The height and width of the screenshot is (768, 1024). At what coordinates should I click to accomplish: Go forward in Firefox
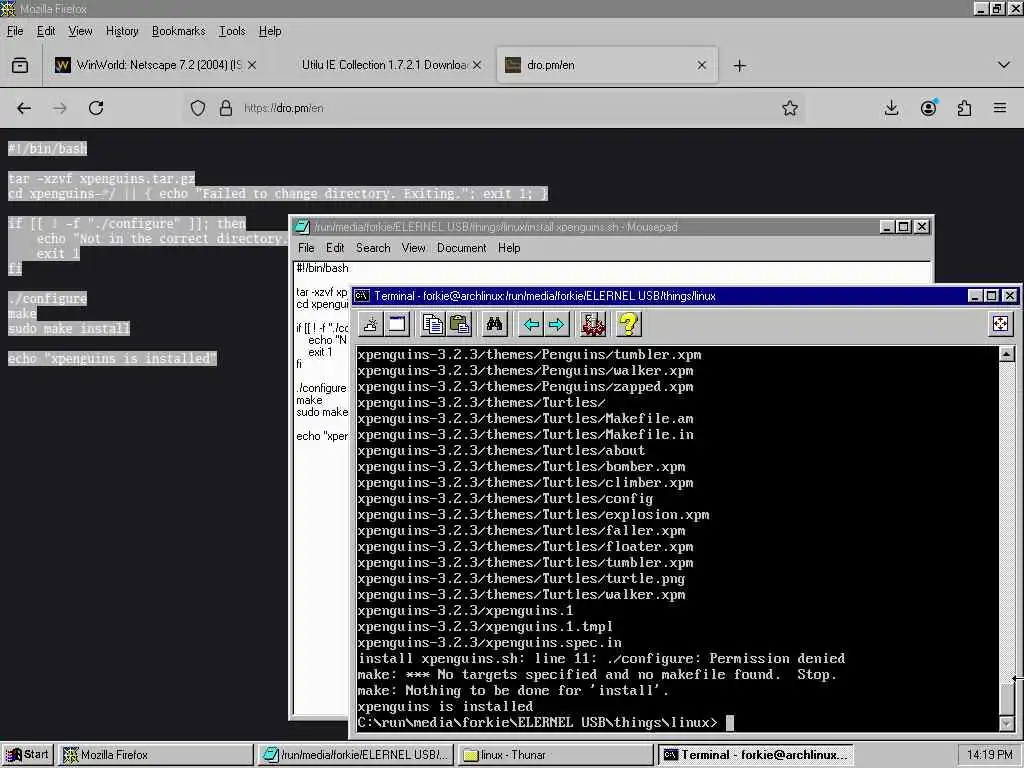60,108
